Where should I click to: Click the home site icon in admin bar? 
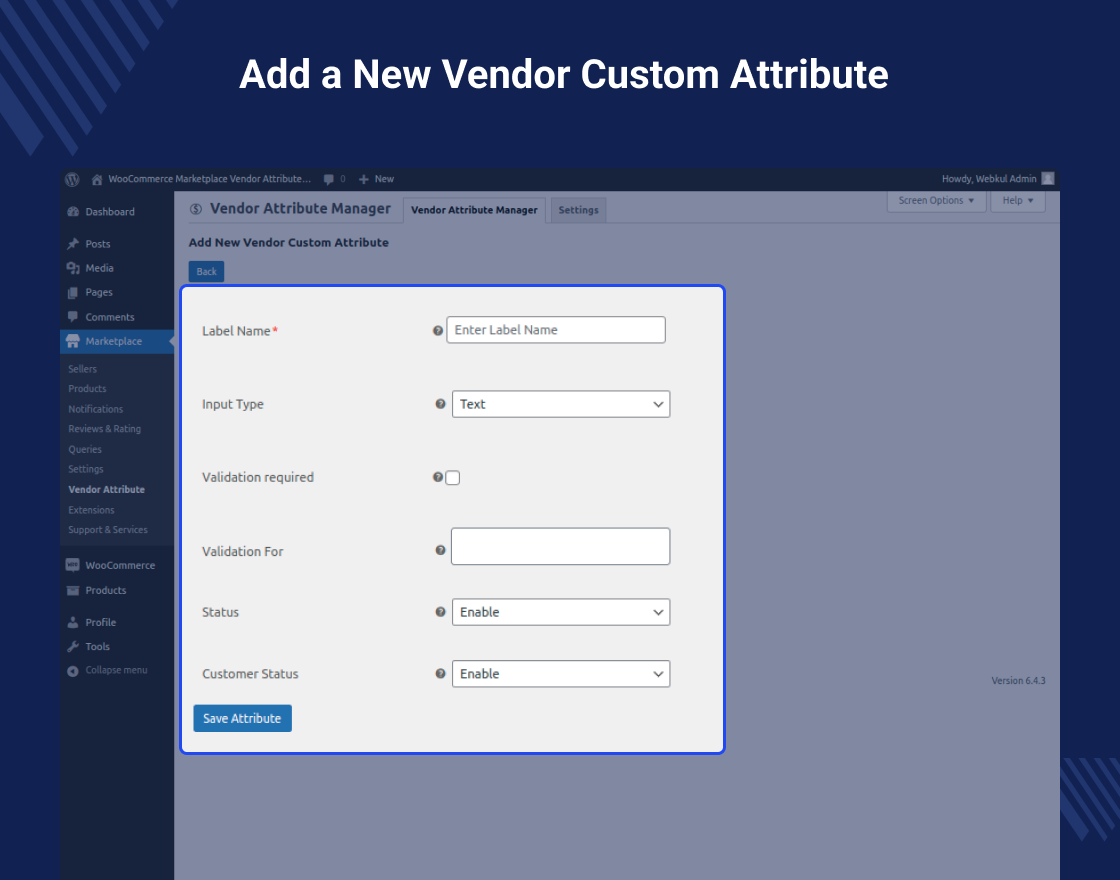96,179
